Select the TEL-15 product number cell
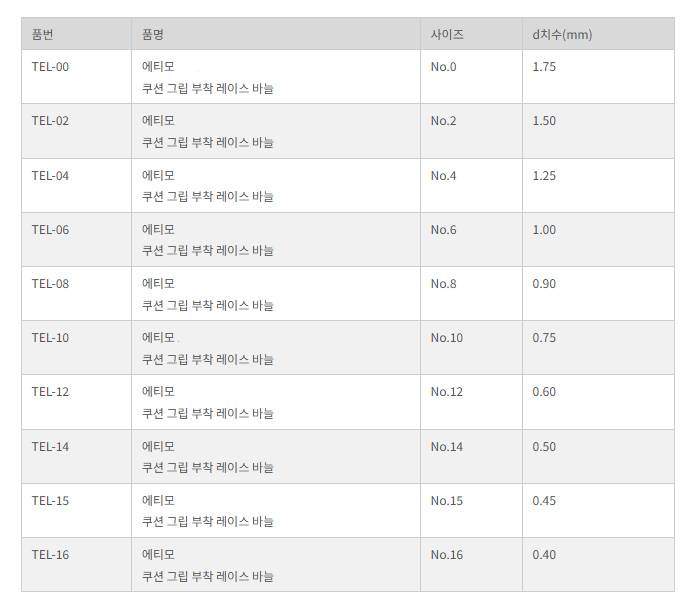697x616 pixels. point(76,511)
